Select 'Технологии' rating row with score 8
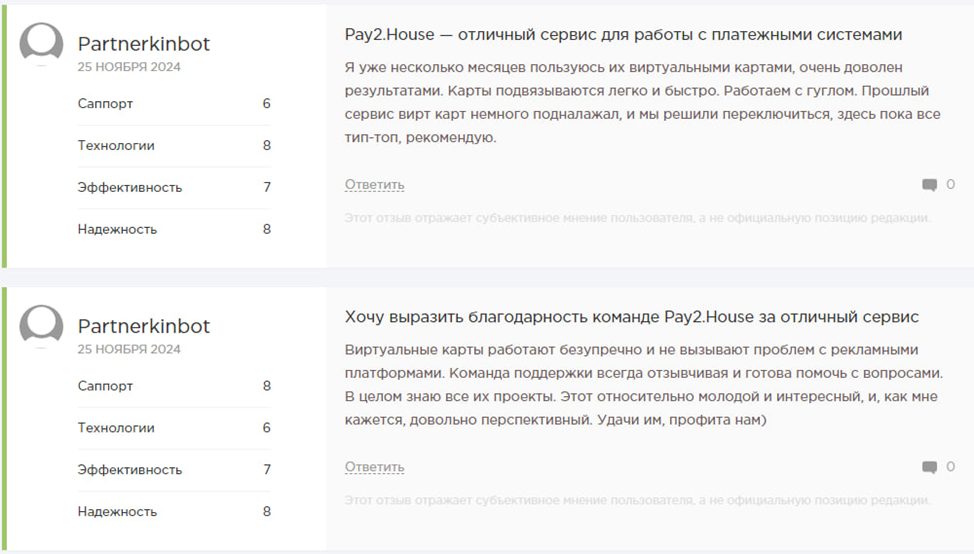The image size is (974, 554). click(174, 145)
